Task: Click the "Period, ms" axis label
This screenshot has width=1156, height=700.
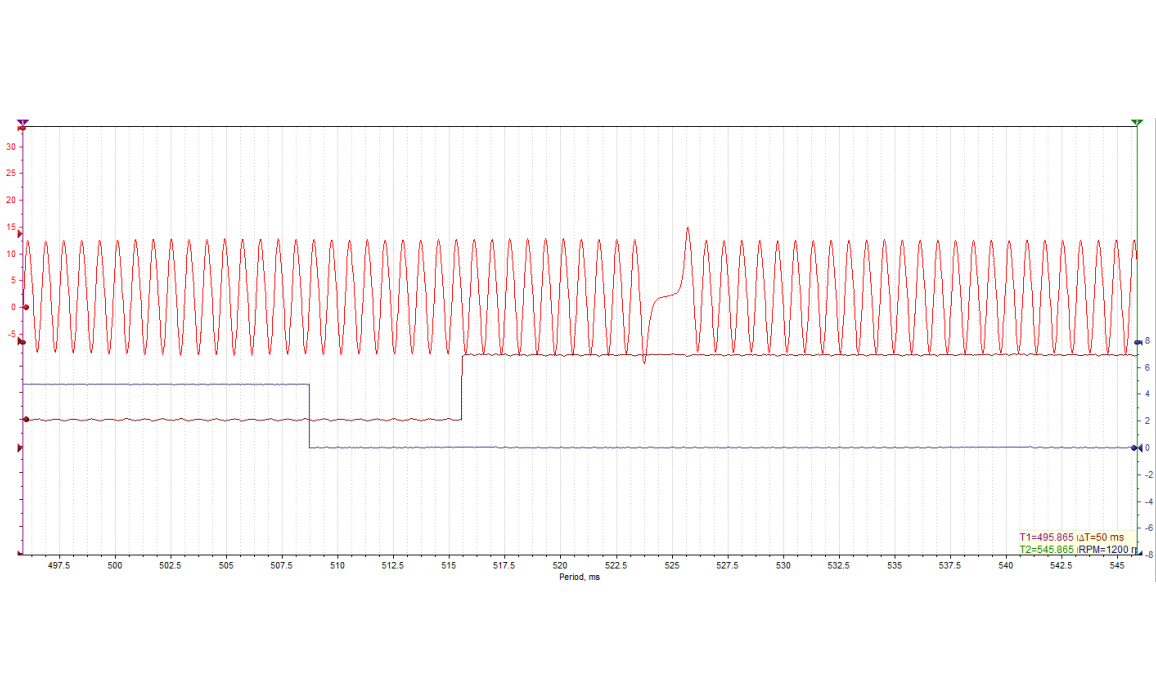Action: tap(579, 577)
